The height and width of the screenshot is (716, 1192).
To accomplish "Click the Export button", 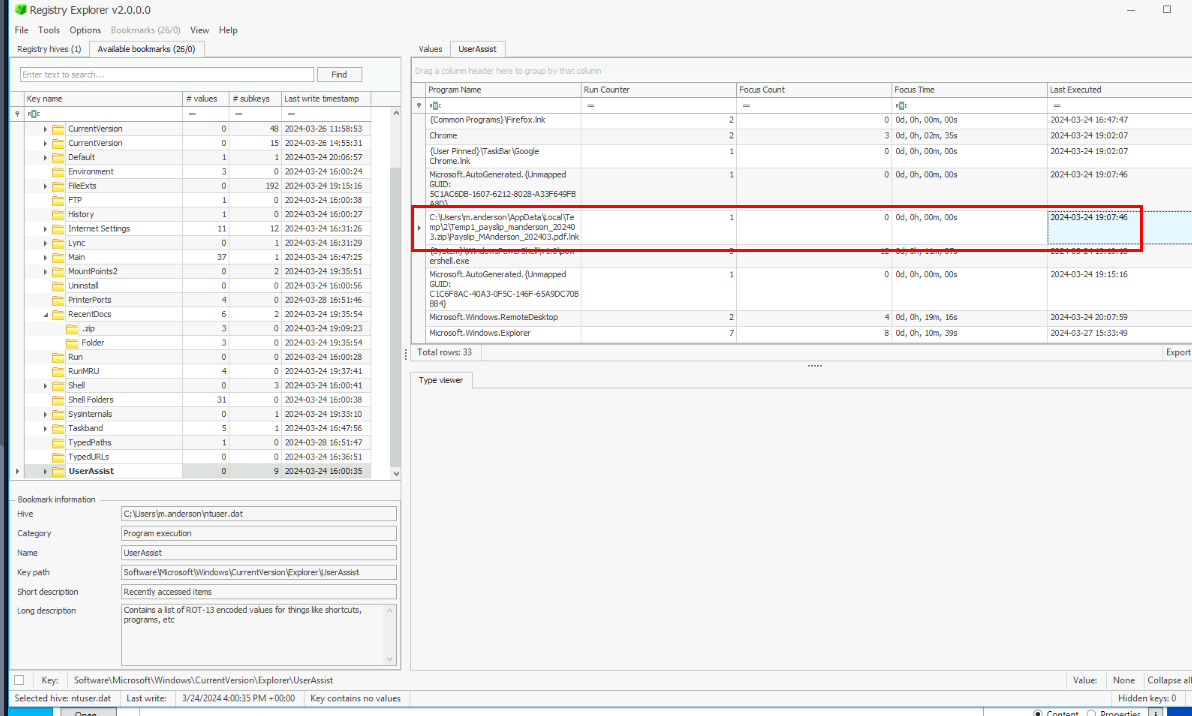I will (1178, 352).
